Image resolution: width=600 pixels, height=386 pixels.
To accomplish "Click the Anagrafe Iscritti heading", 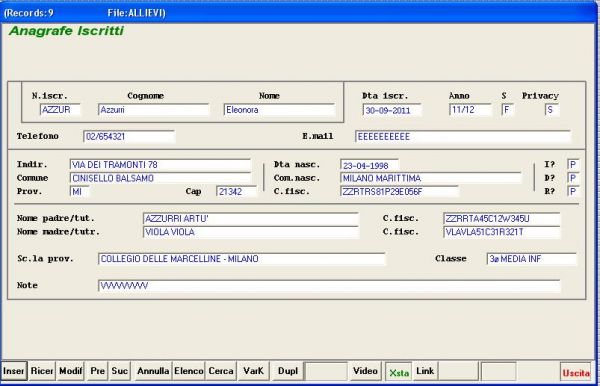I will pyautogui.click(x=66, y=31).
